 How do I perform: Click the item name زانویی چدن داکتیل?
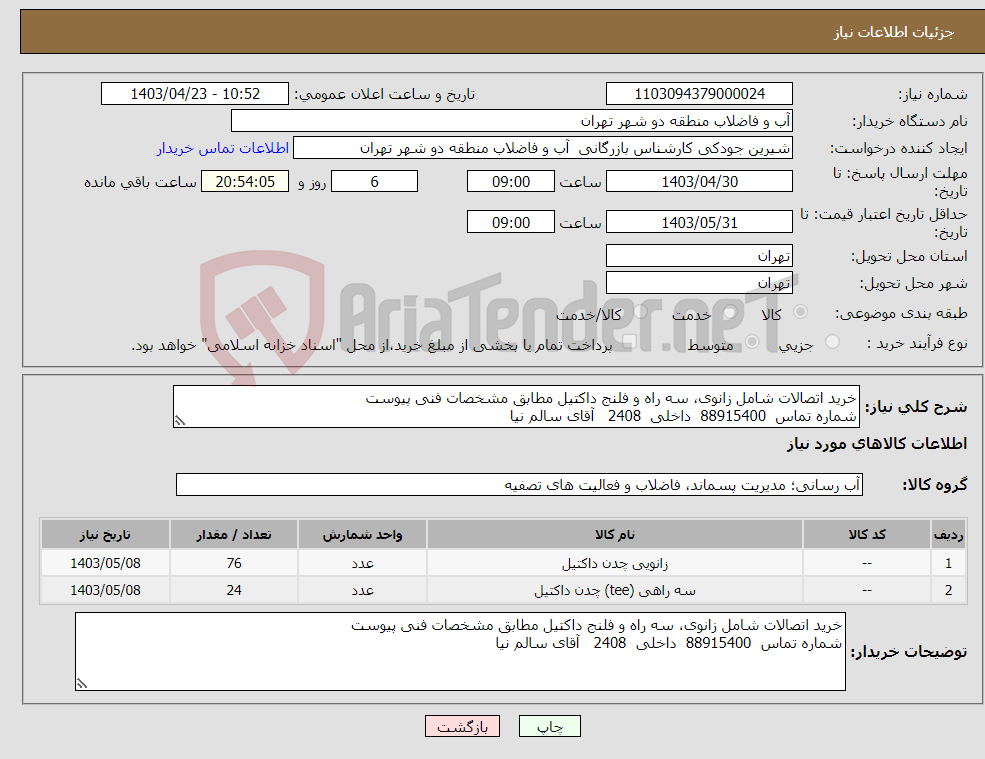(615, 564)
